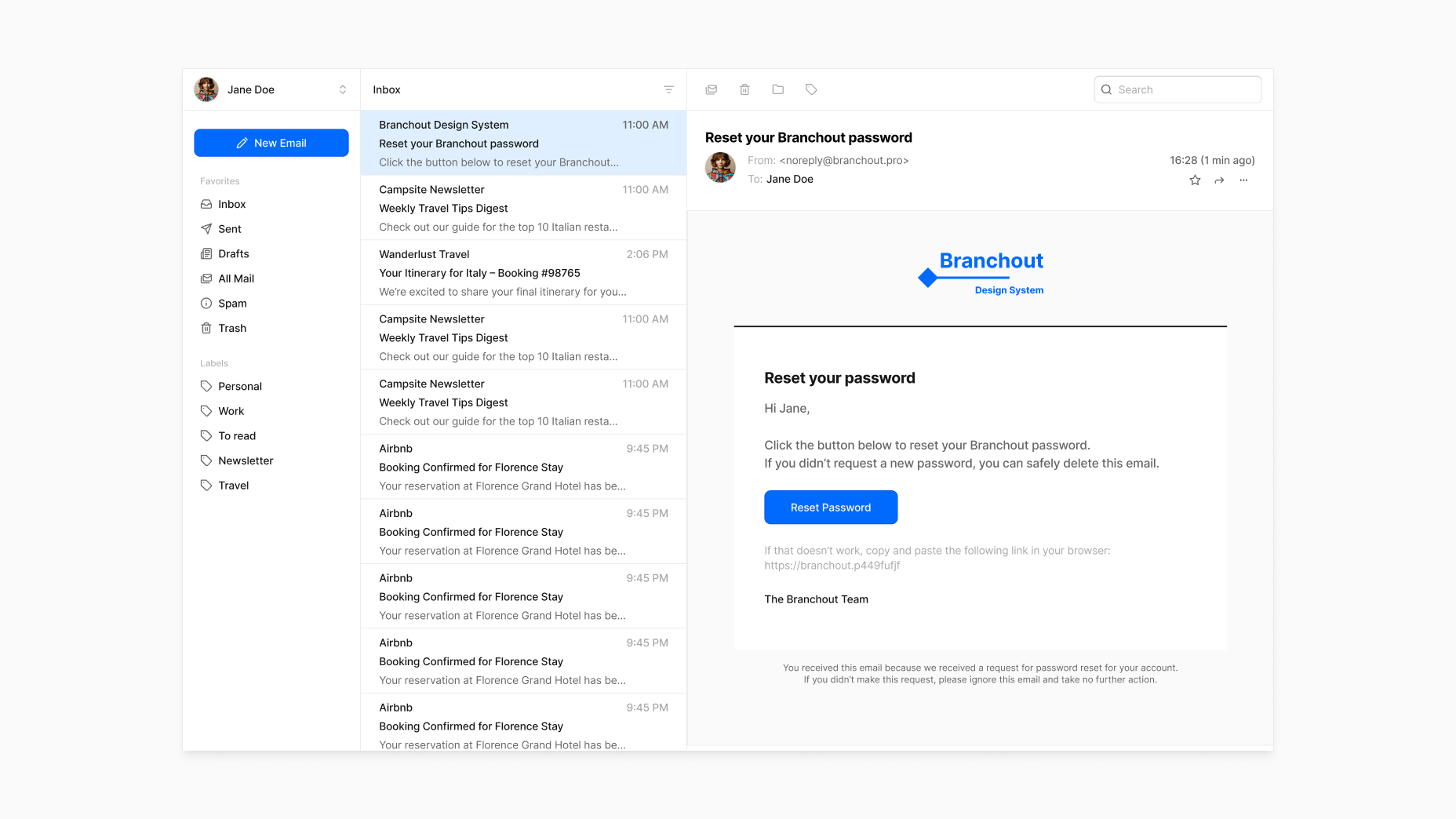The width and height of the screenshot is (1456, 819).
Task: Expand the Labels section
Action: (x=213, y=363)
